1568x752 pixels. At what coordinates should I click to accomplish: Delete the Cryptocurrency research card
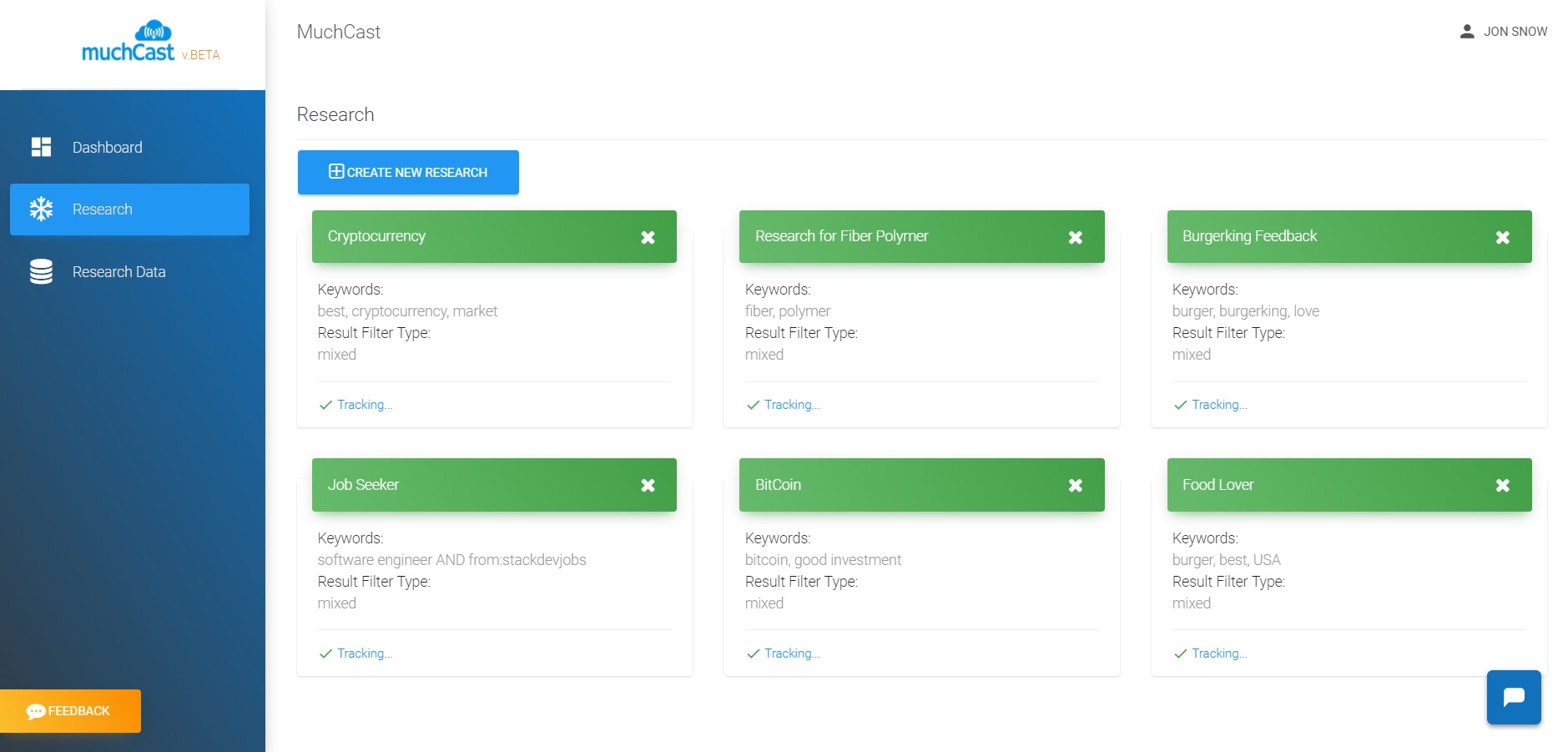coord(648,238)
